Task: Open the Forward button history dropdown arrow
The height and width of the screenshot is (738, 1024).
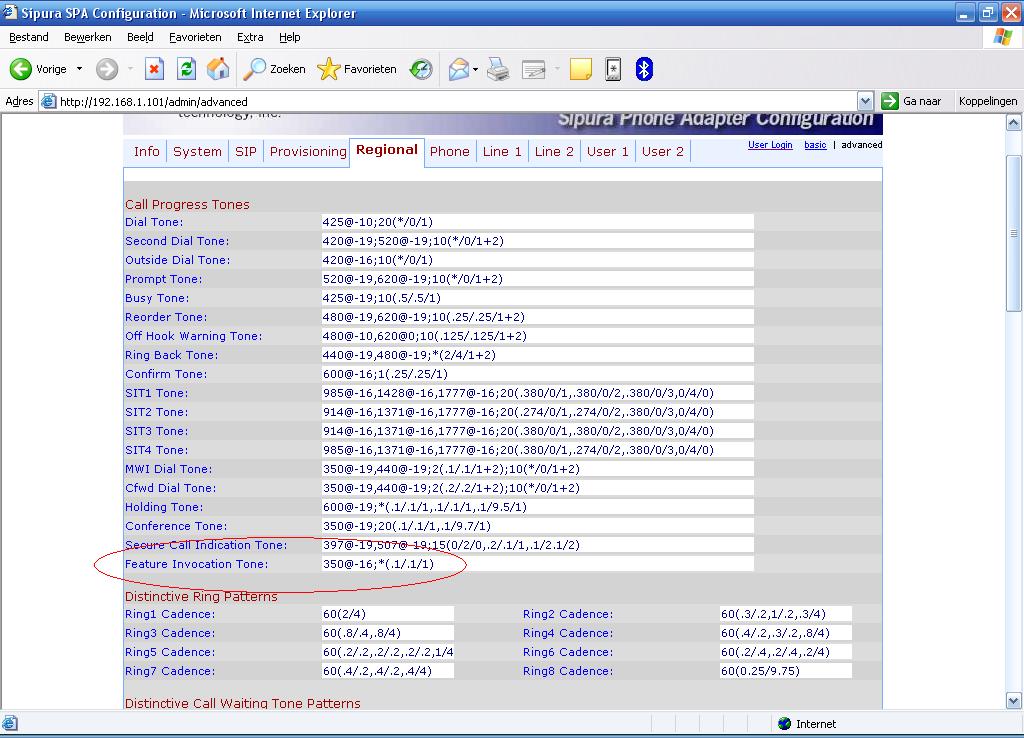Action: pos(130,69)
